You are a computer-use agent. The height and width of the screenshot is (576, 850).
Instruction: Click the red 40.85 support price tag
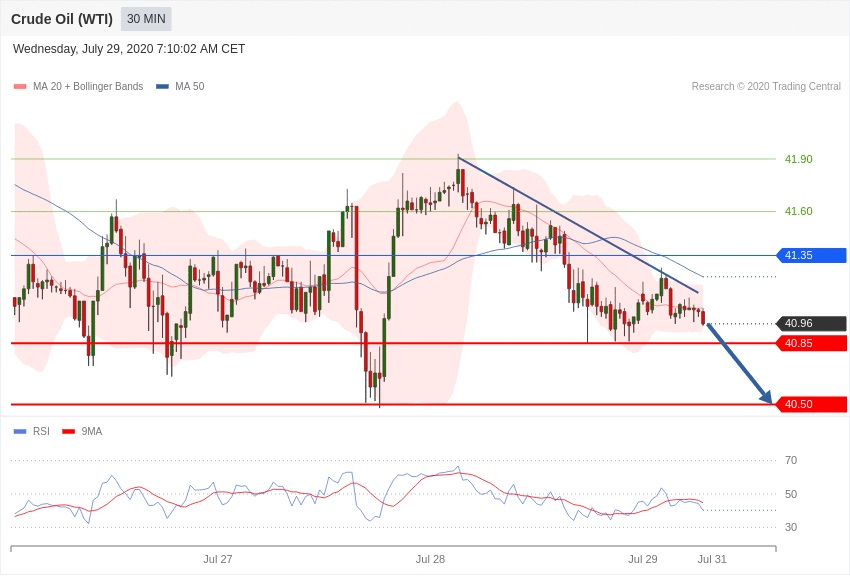(x=811, y=343)
